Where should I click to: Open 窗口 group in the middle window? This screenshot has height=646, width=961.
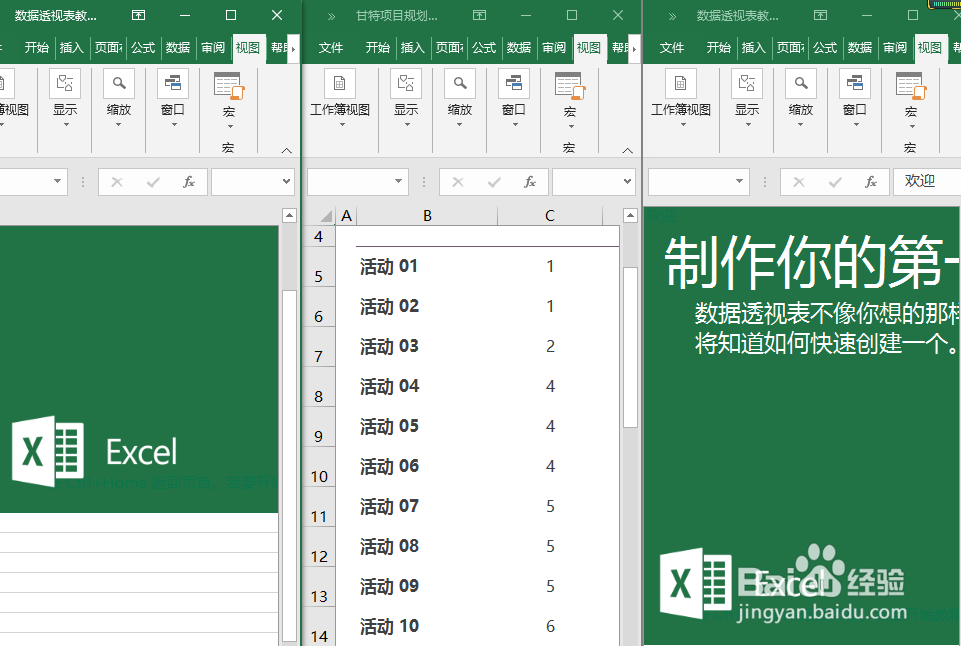point(514,99)
